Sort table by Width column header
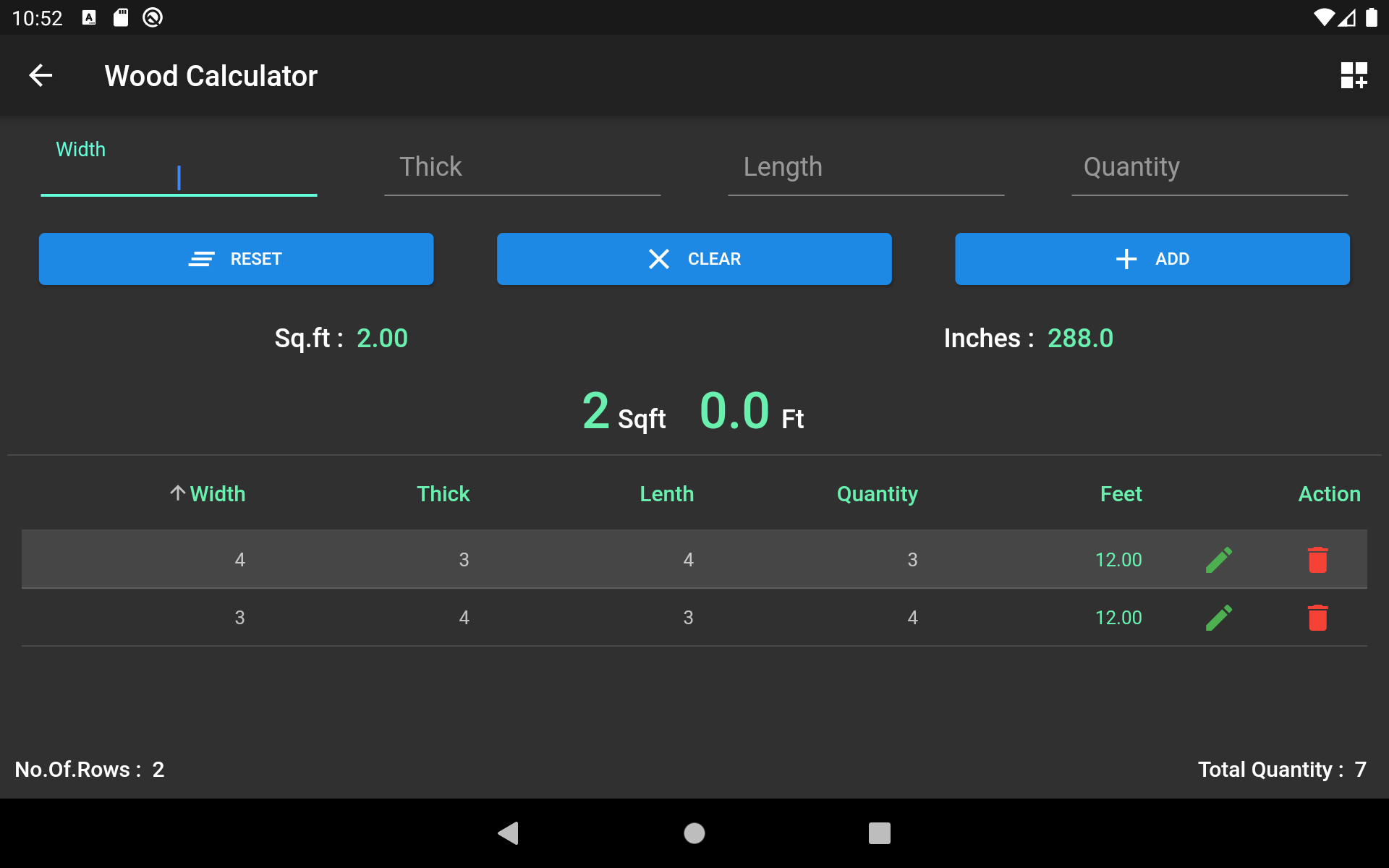This screenshot has width=1389, height=868. (216, 494)
